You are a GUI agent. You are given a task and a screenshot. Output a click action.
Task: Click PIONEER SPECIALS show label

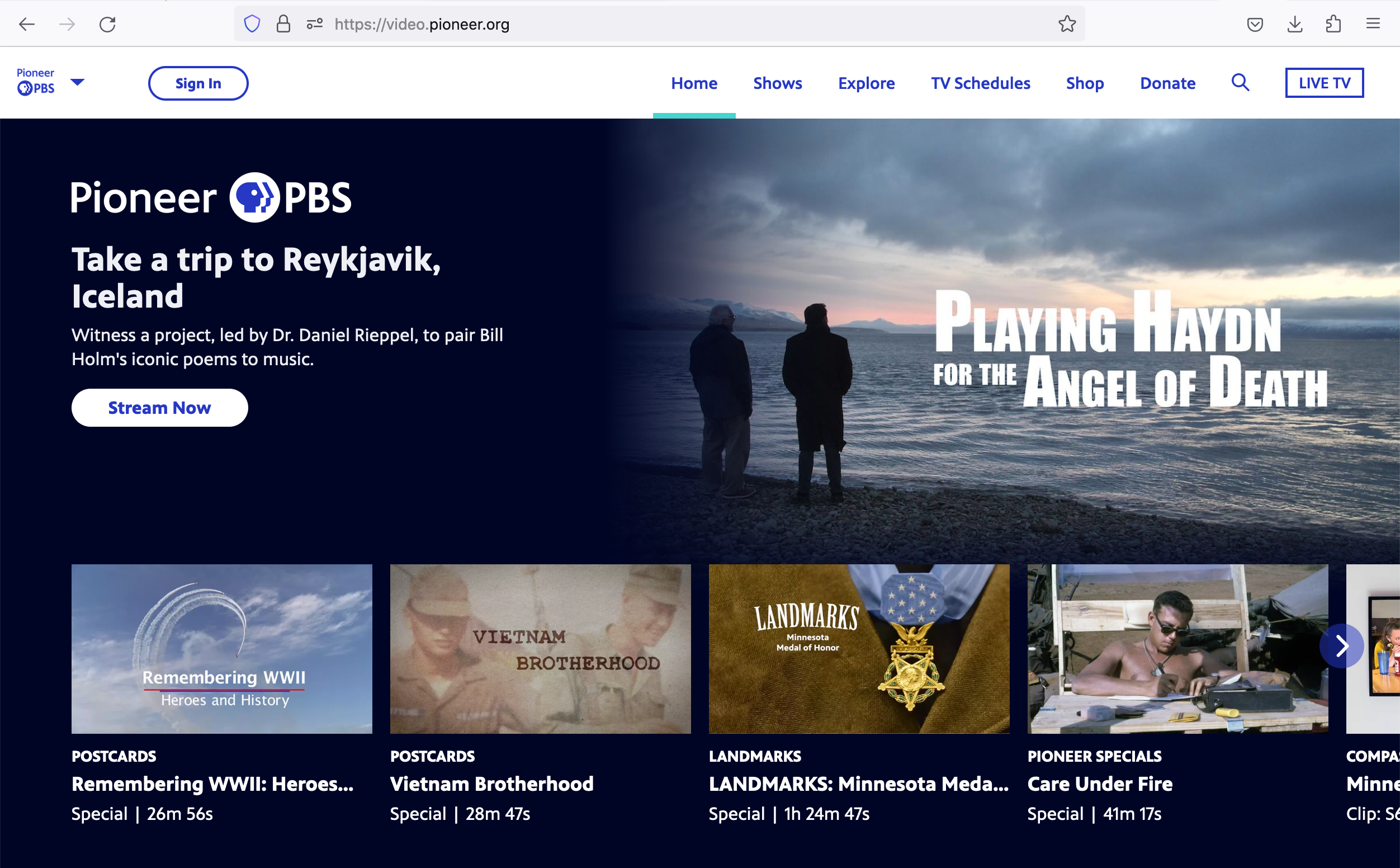pos(1094,756)
